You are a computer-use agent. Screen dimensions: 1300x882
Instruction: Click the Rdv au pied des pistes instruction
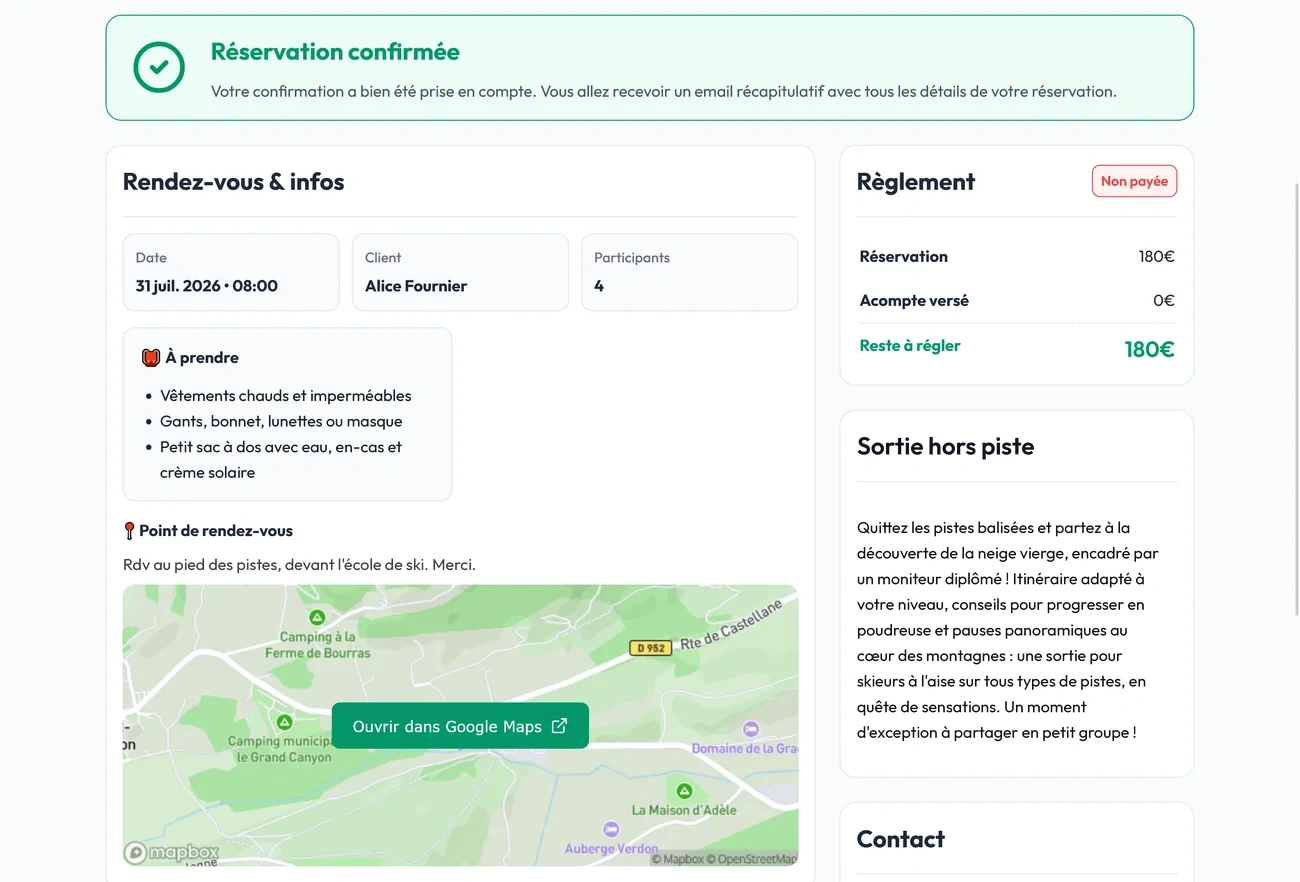[x=299, y=565]
